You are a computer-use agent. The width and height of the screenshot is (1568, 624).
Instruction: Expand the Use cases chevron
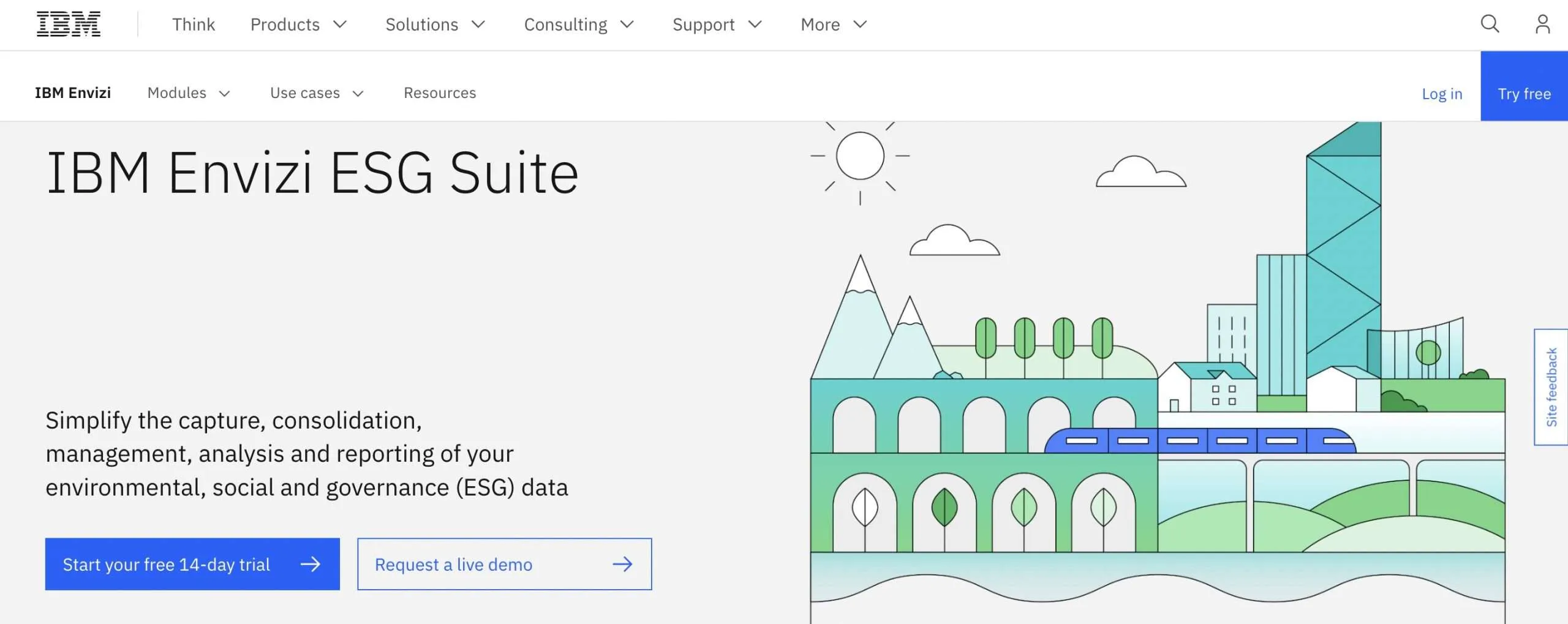[x=358, y=94]
